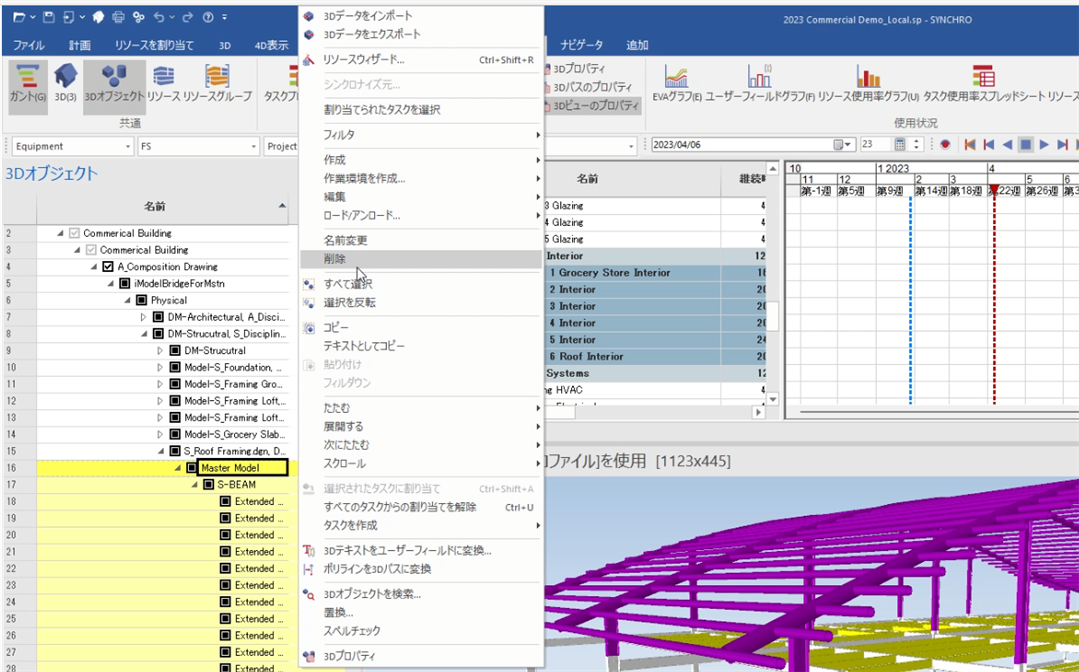Click the Save disk icon in quick access bar
This screenshot has height=672, width=1079.
[48, 17]
